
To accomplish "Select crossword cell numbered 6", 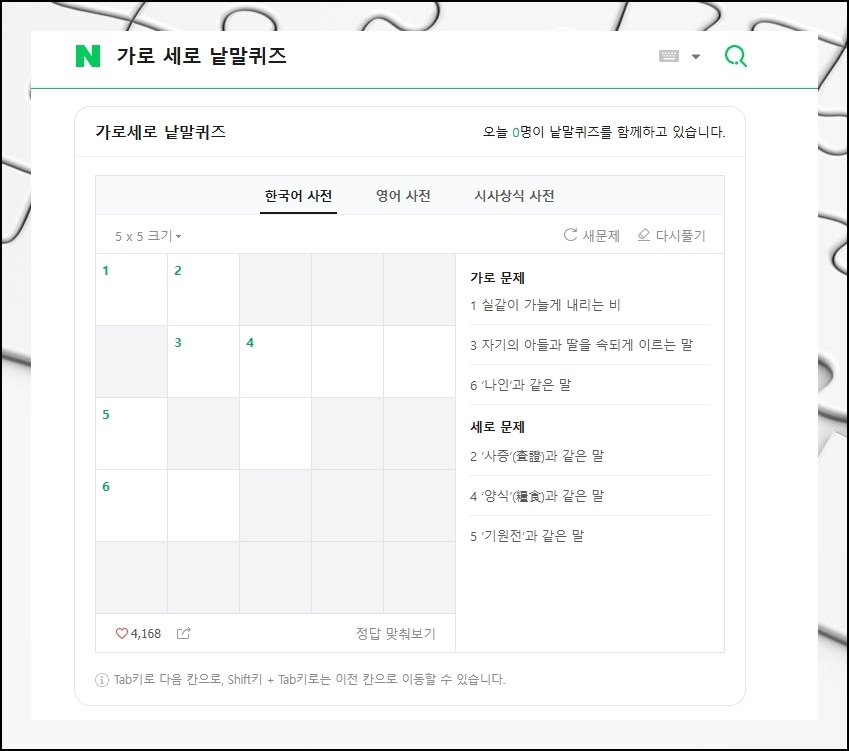I will click(x=132, y=506).
